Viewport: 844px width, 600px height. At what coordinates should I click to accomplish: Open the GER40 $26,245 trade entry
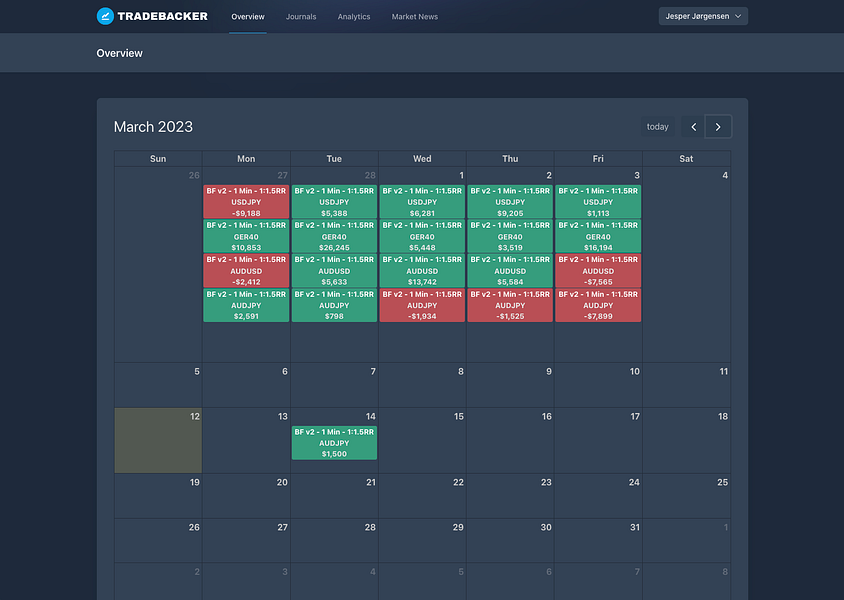pyautogui.click(x=334, y=236)
